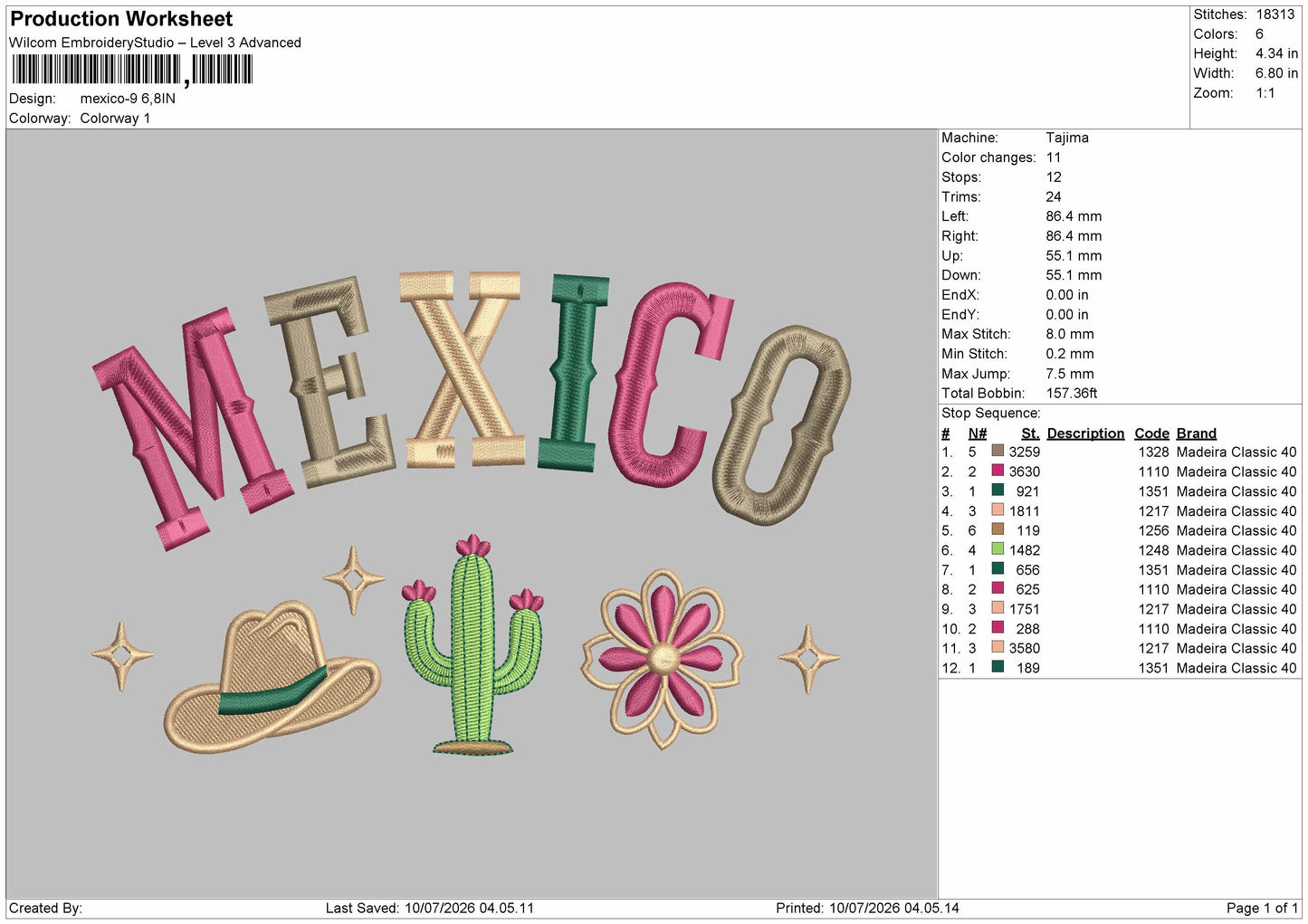Select the cream letter X in the design
1308x924 pixels.
tap(463, 369)
